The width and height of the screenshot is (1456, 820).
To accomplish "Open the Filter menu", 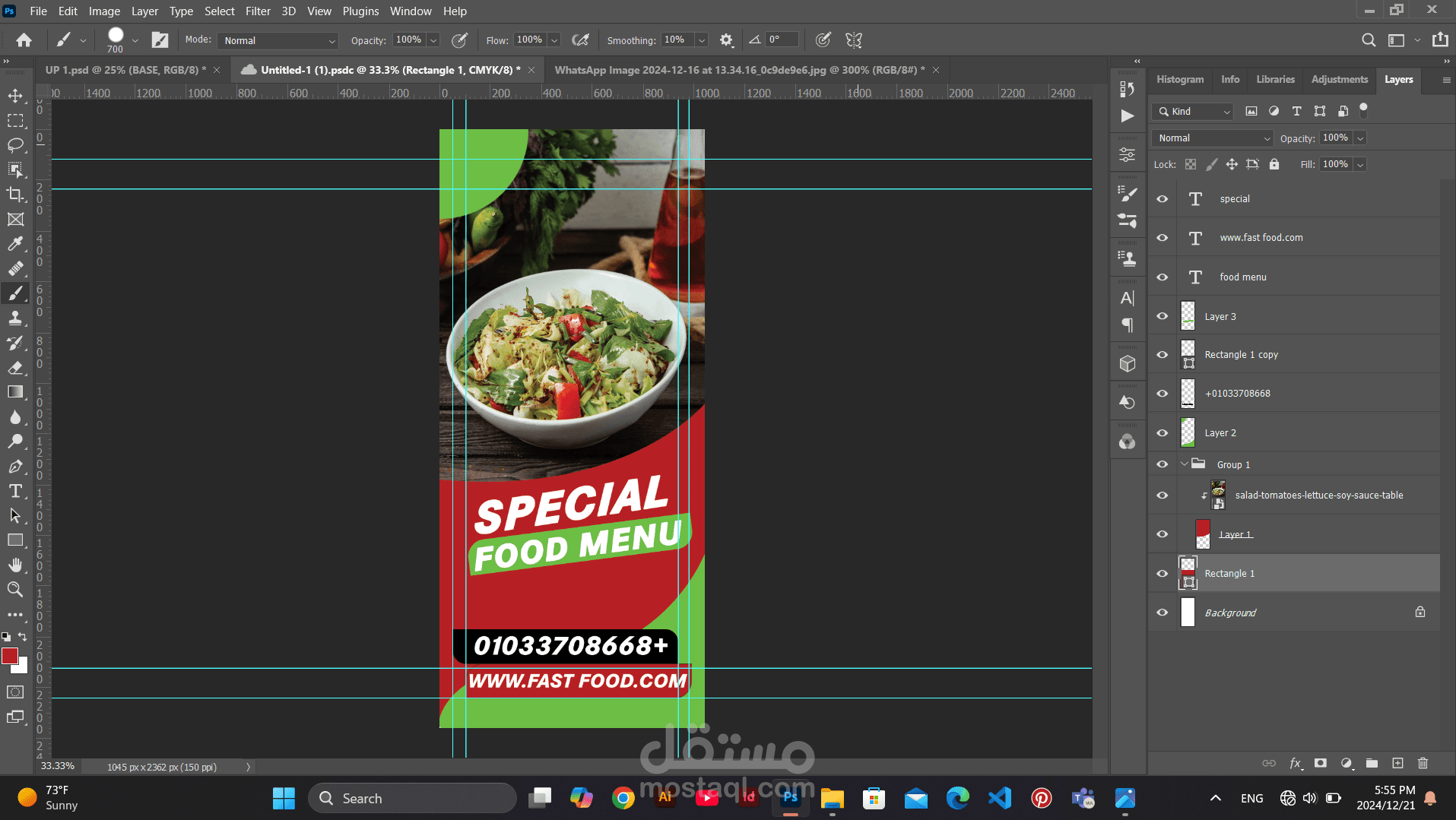I will pyautogui.click(x=258, y=11).
